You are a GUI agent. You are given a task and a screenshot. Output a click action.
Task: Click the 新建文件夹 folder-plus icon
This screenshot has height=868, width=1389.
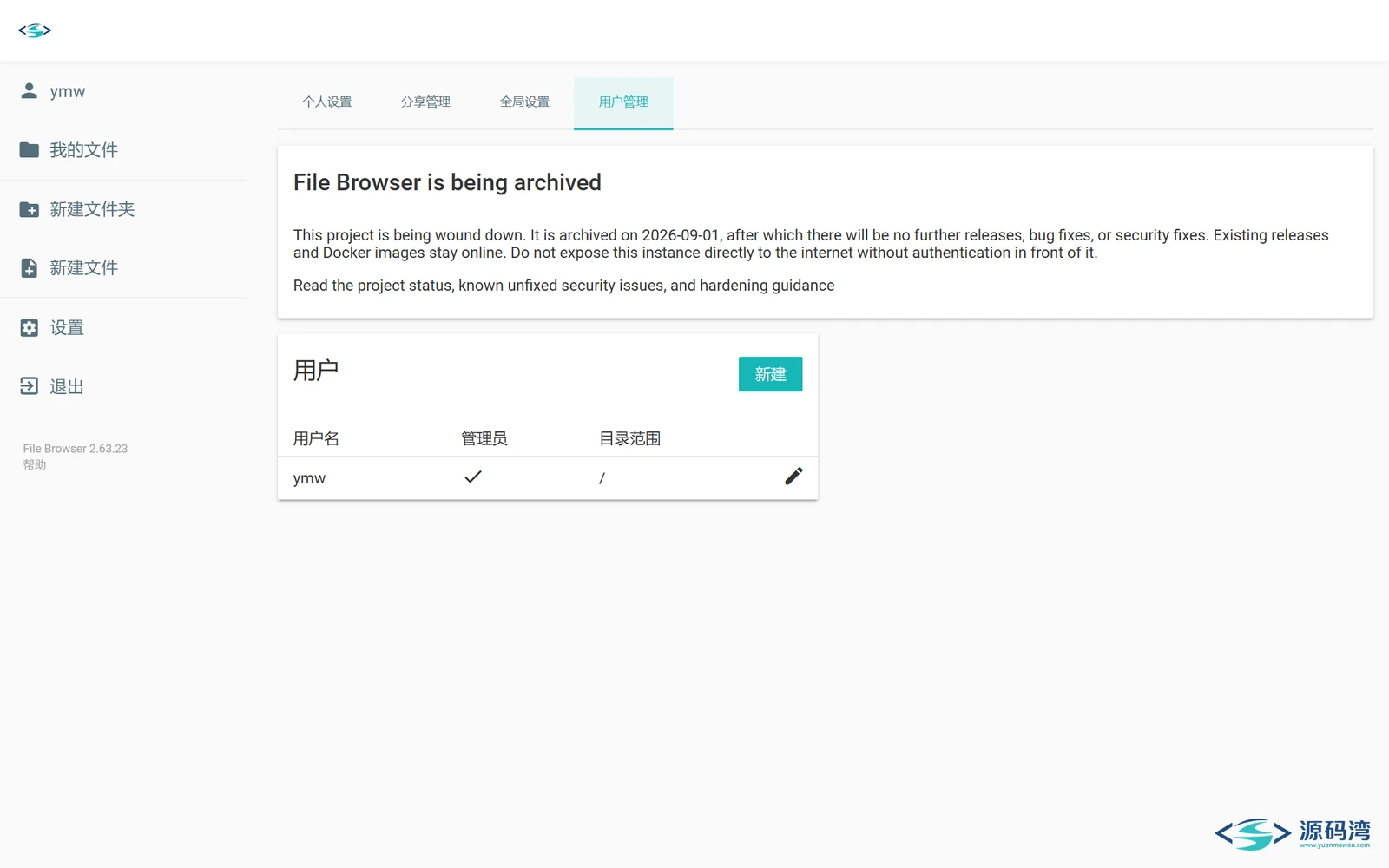pos(30,209)
